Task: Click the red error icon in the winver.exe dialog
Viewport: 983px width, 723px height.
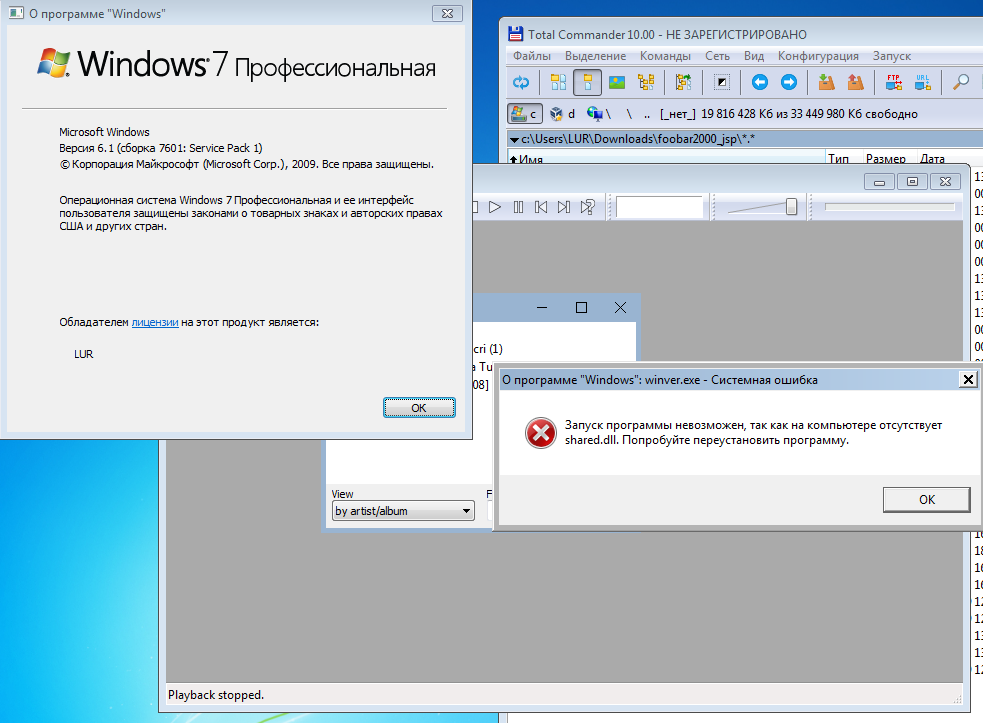Action: (x=540, y=433)
